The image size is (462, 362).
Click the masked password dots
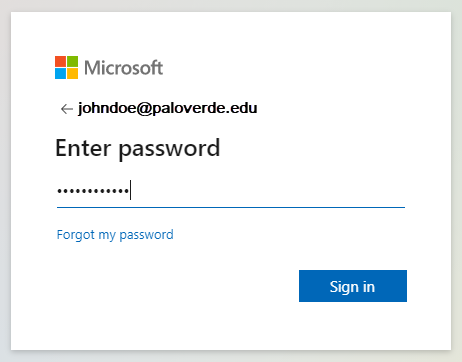click(x=93, y=191)
